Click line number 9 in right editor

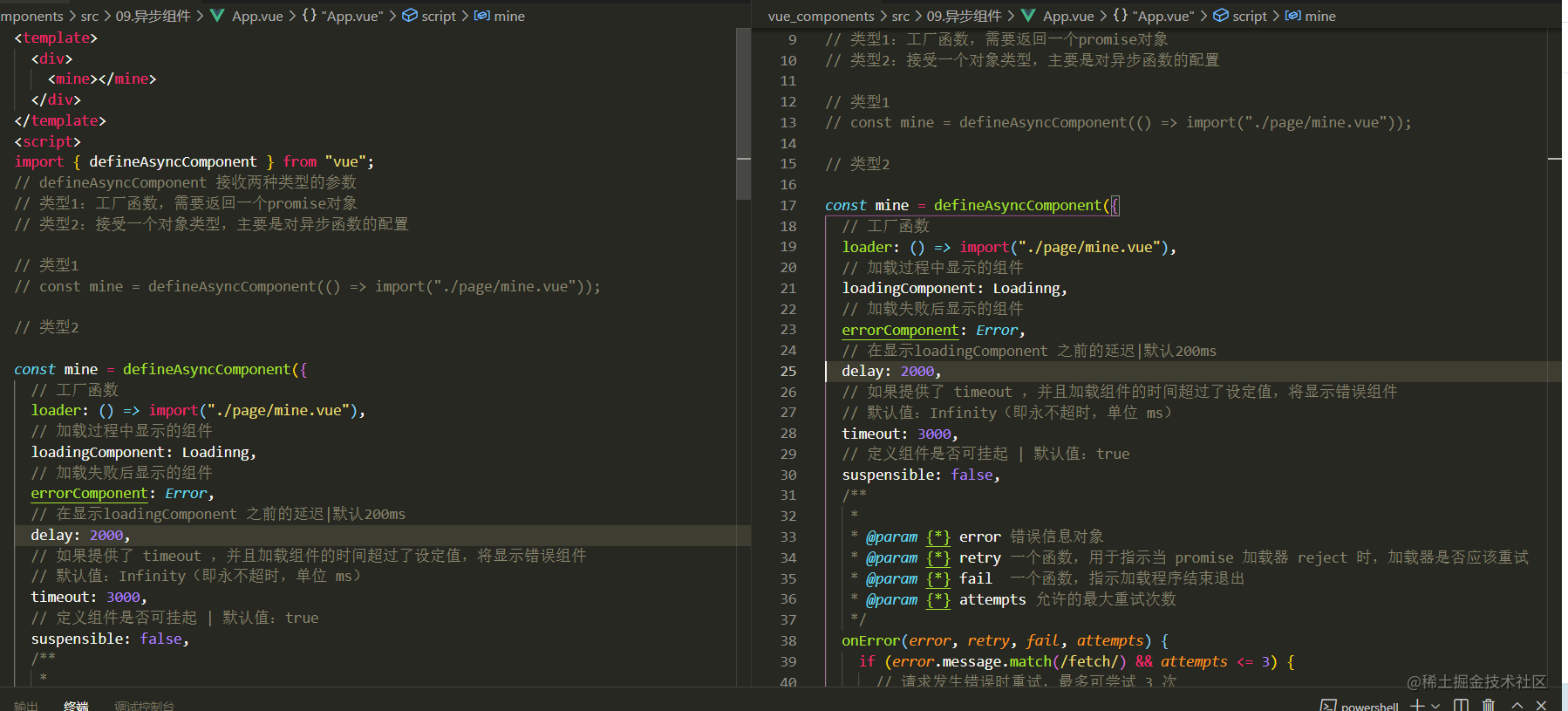click(793, 39)
